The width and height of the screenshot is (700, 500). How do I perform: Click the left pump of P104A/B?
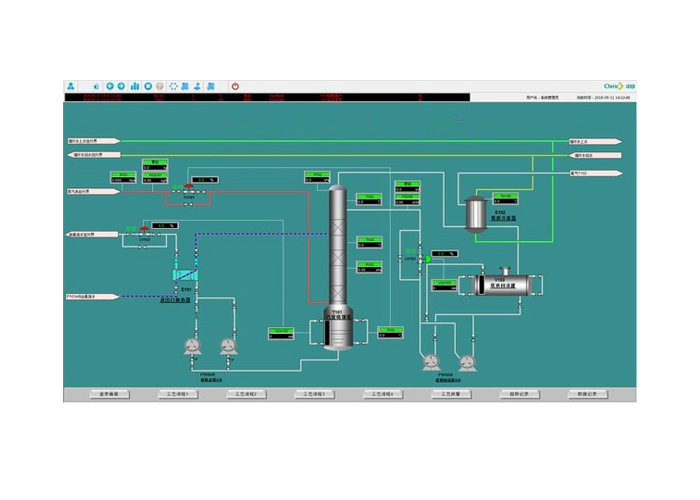click(x=192, y=346)
